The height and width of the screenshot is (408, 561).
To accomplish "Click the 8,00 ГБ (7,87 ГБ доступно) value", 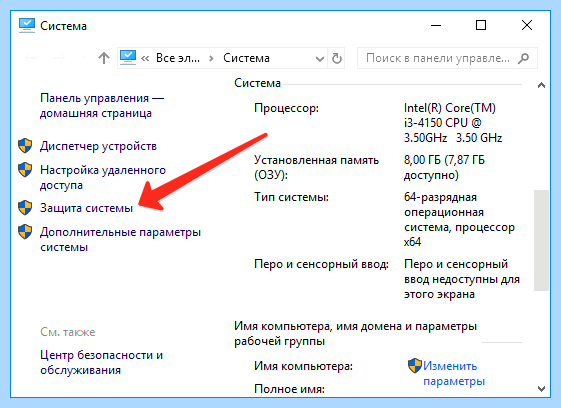I will (444, 167).
